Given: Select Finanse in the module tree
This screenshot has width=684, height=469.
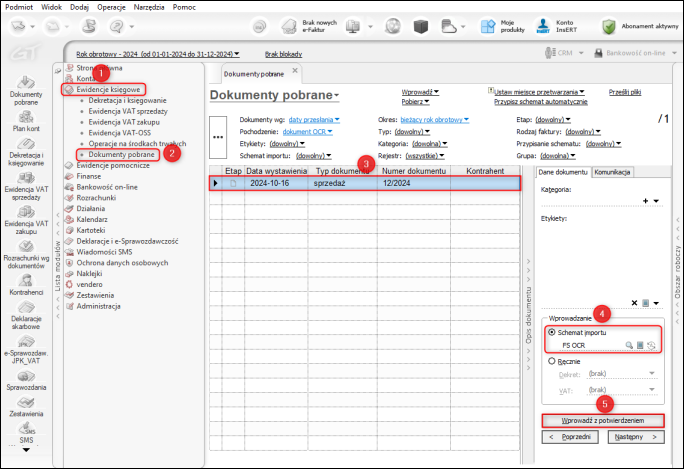Looking at the screenshot, I should pos(89,175).
